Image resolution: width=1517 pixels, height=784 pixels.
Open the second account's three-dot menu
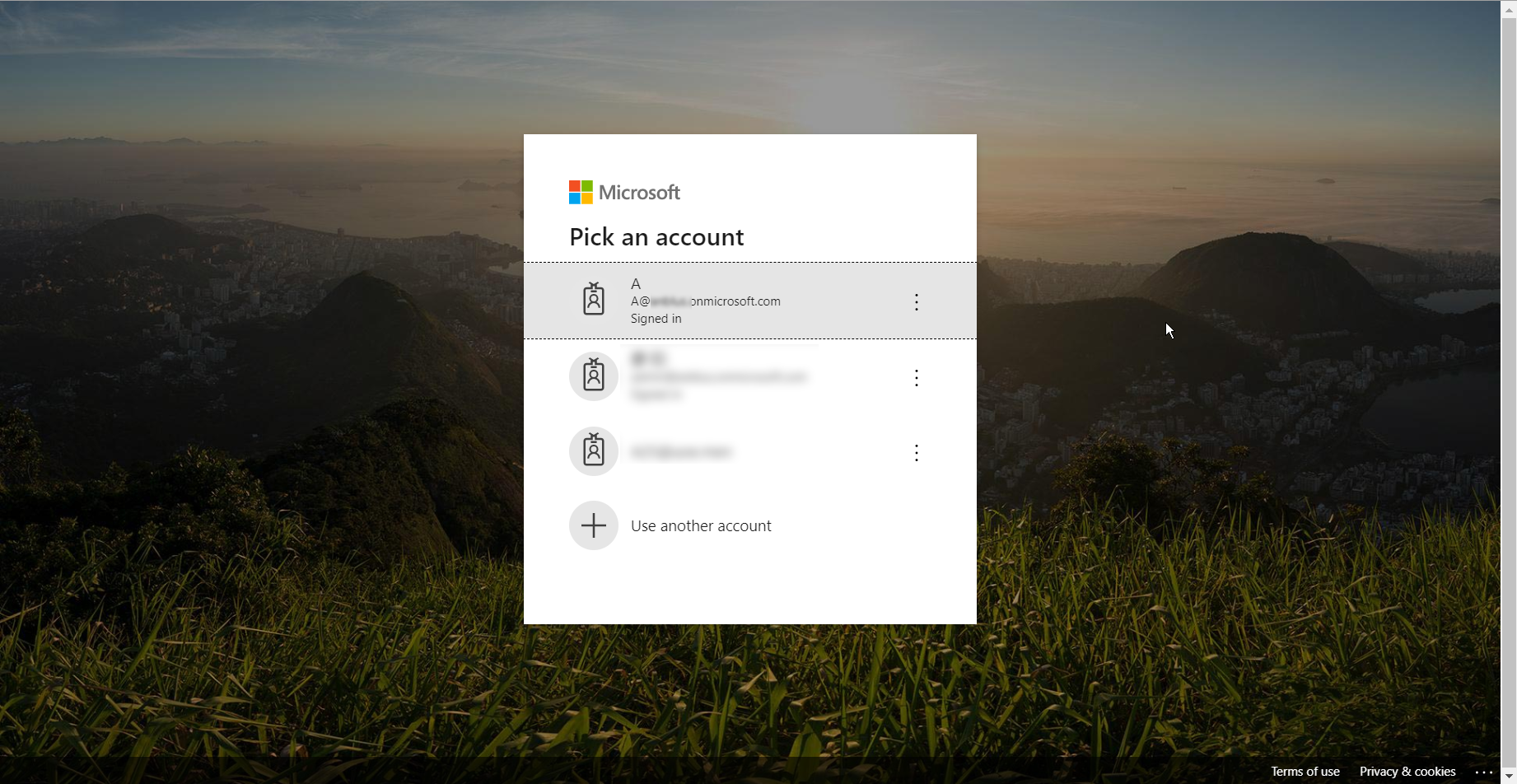916,378
